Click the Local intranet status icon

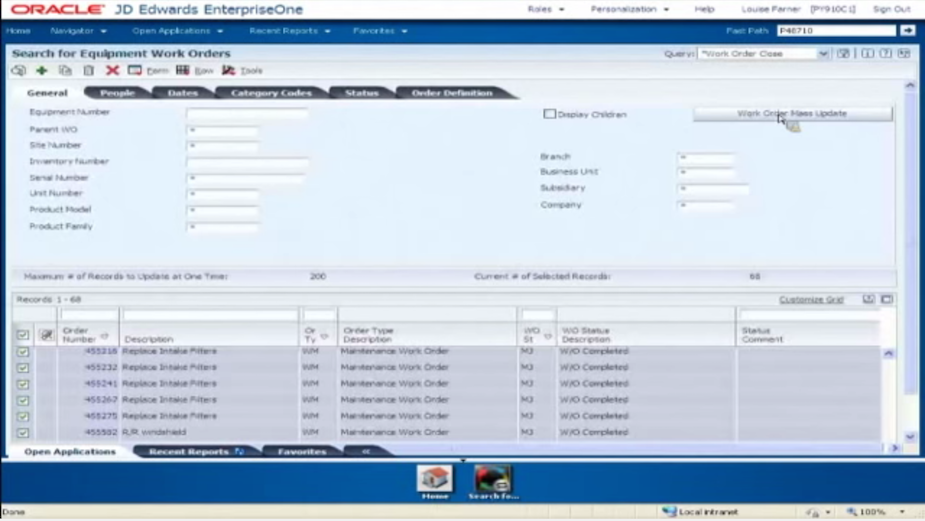tap(669, 512)
